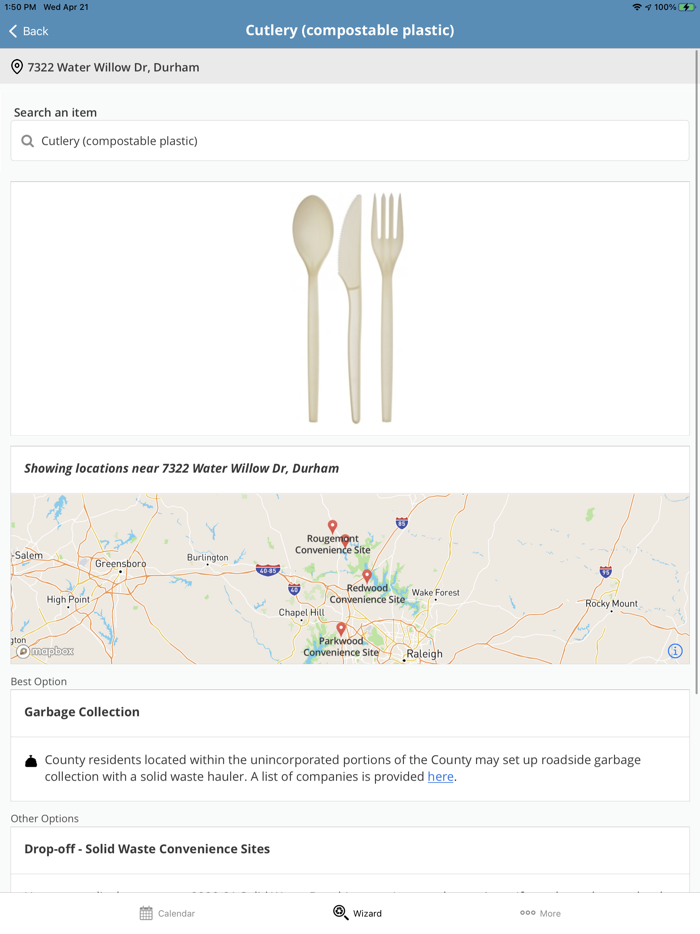The width and height of the screenshot is (700, 934).
Task: Tap the search magnifier icon
Action: (x=28, y=141)
